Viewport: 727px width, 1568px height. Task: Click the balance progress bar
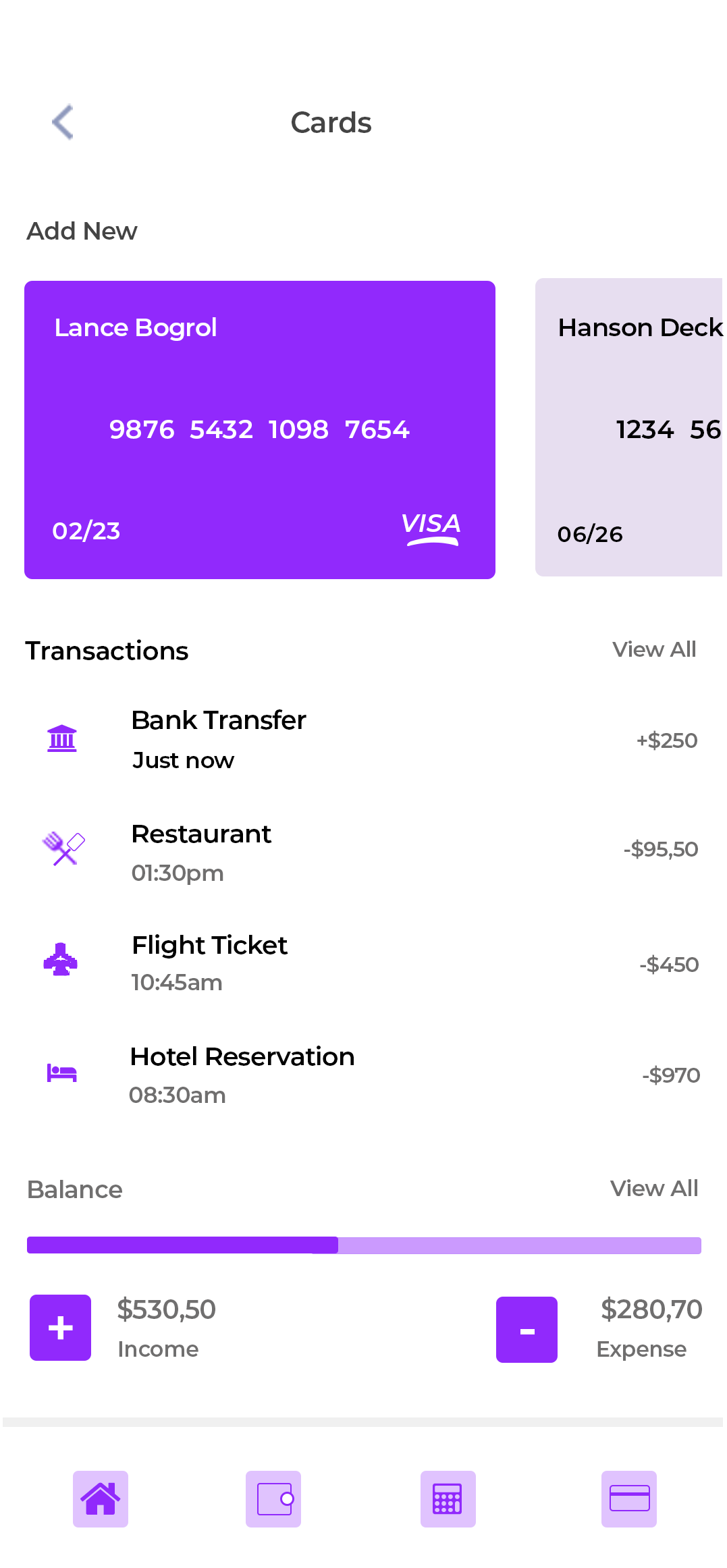[364, 1245]
